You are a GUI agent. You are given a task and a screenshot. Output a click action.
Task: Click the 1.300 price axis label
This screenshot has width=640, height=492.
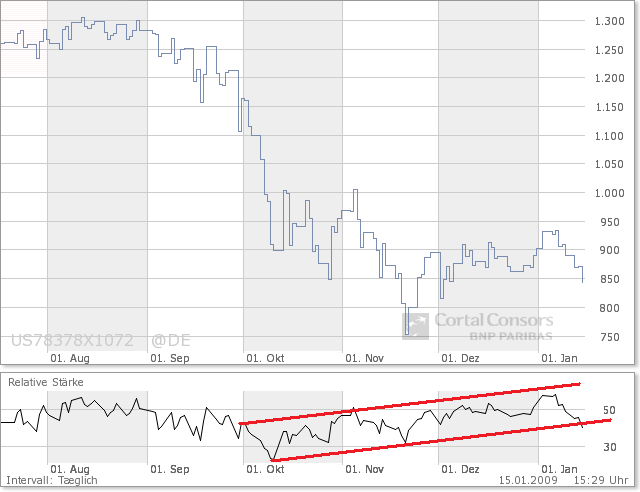(609, 21)
